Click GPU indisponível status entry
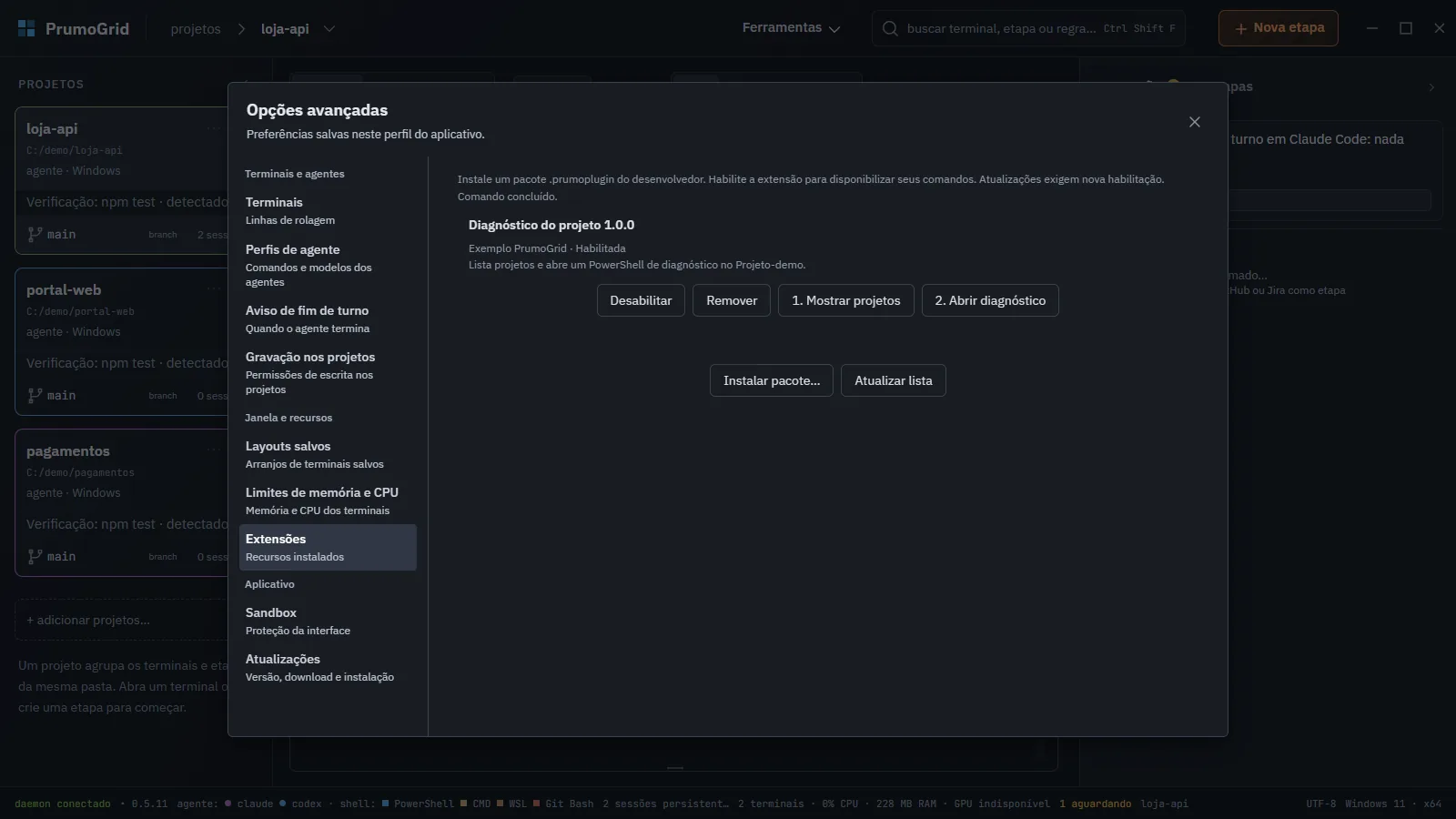The width and height of the screenshot is (1456, 819). point(1003,804)
